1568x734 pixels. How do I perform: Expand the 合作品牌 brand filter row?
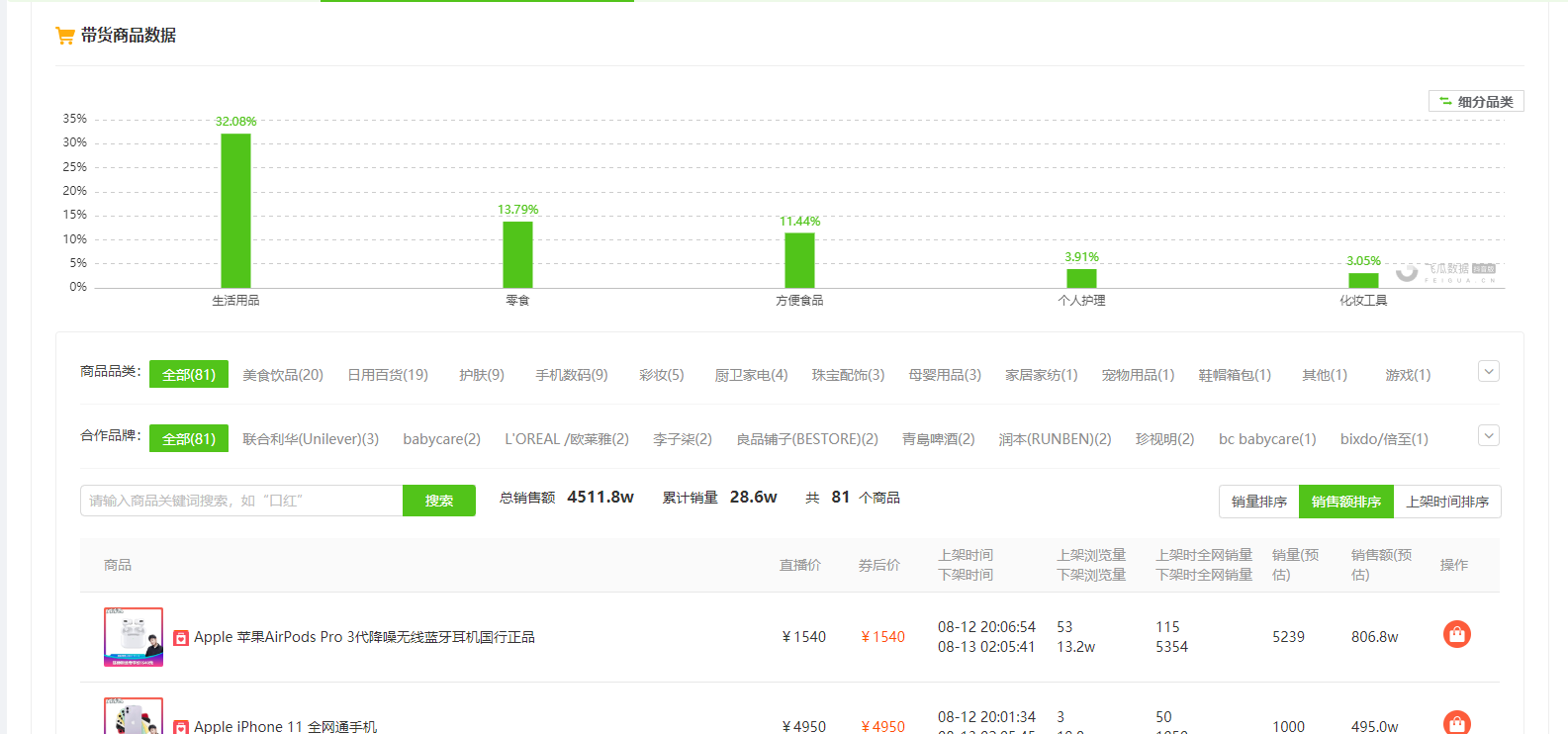click(x=1488, y=436)
